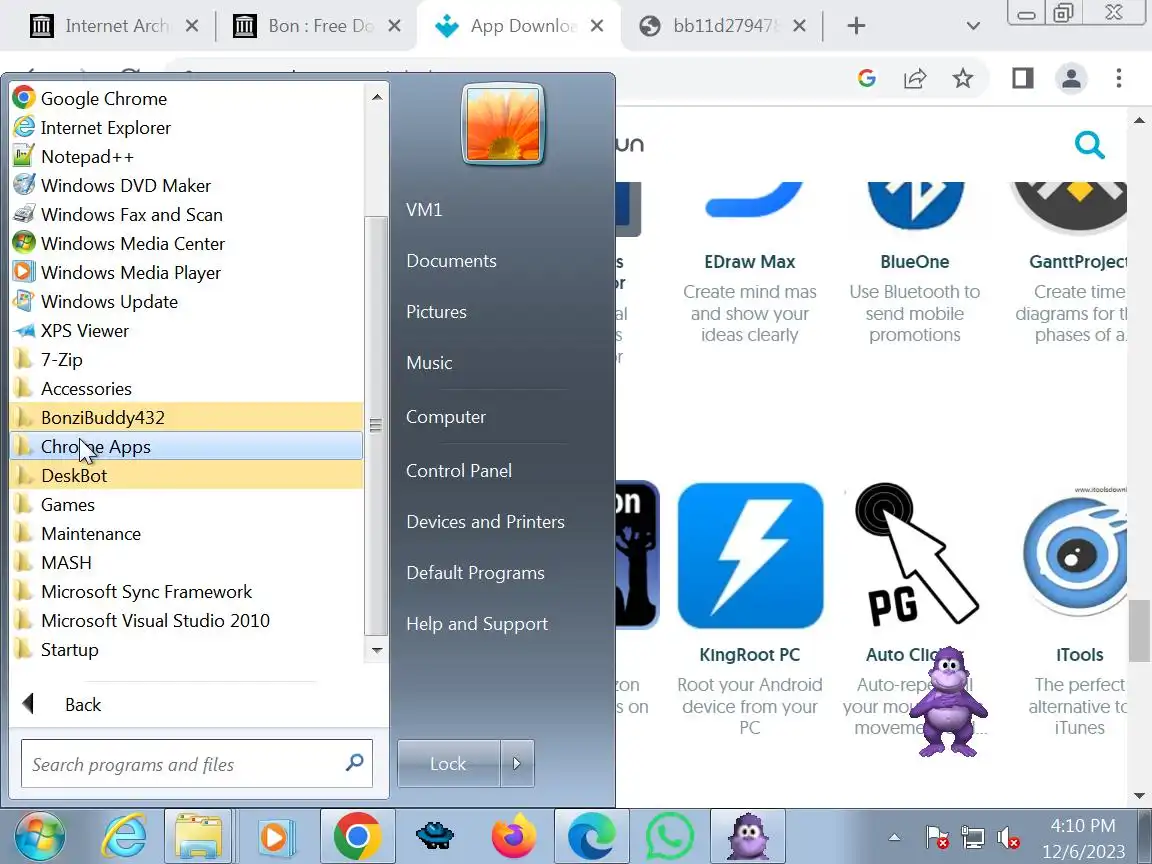Image resolution: width=1152 pixels, height=864 pixels.
Task: Open the Startup folder
Action: click(187, 649)
